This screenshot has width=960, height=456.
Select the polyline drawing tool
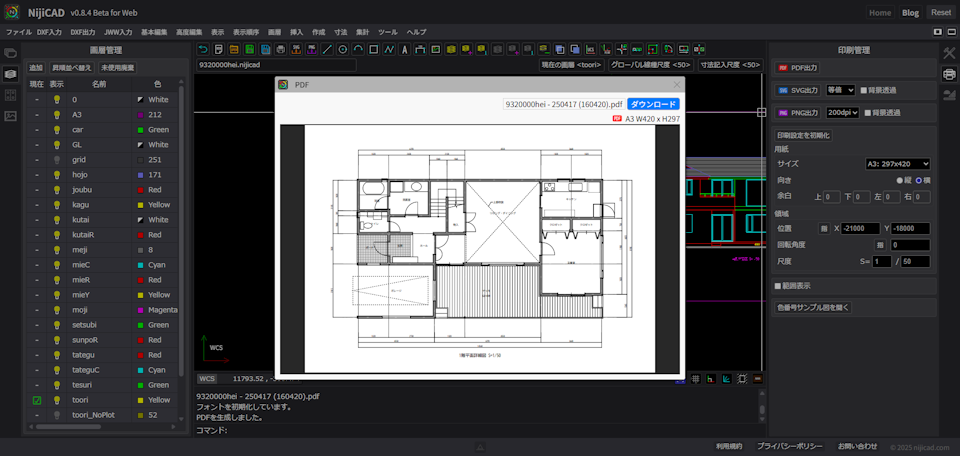389,50
